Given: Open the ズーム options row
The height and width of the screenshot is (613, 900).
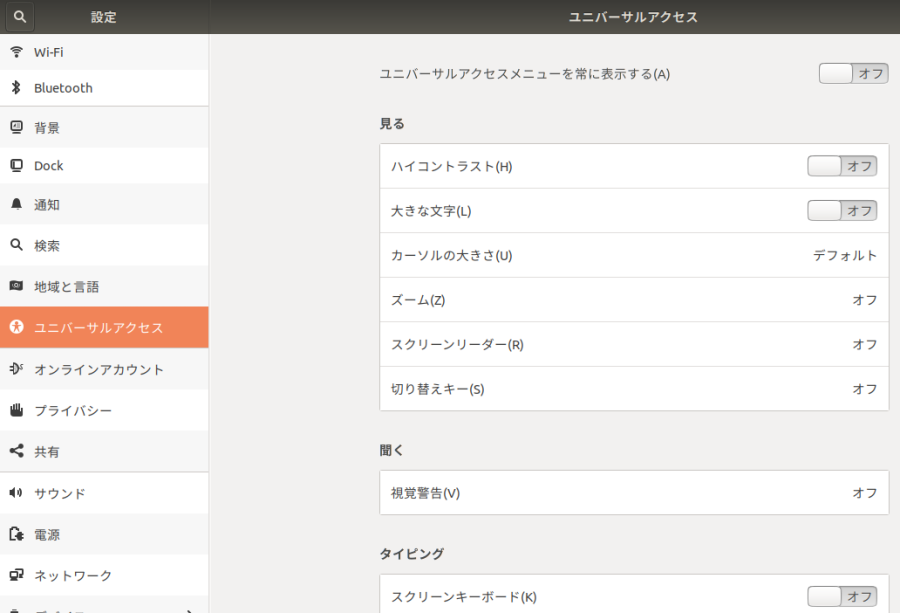Looking at the screenshot, I should coord(634,300).
